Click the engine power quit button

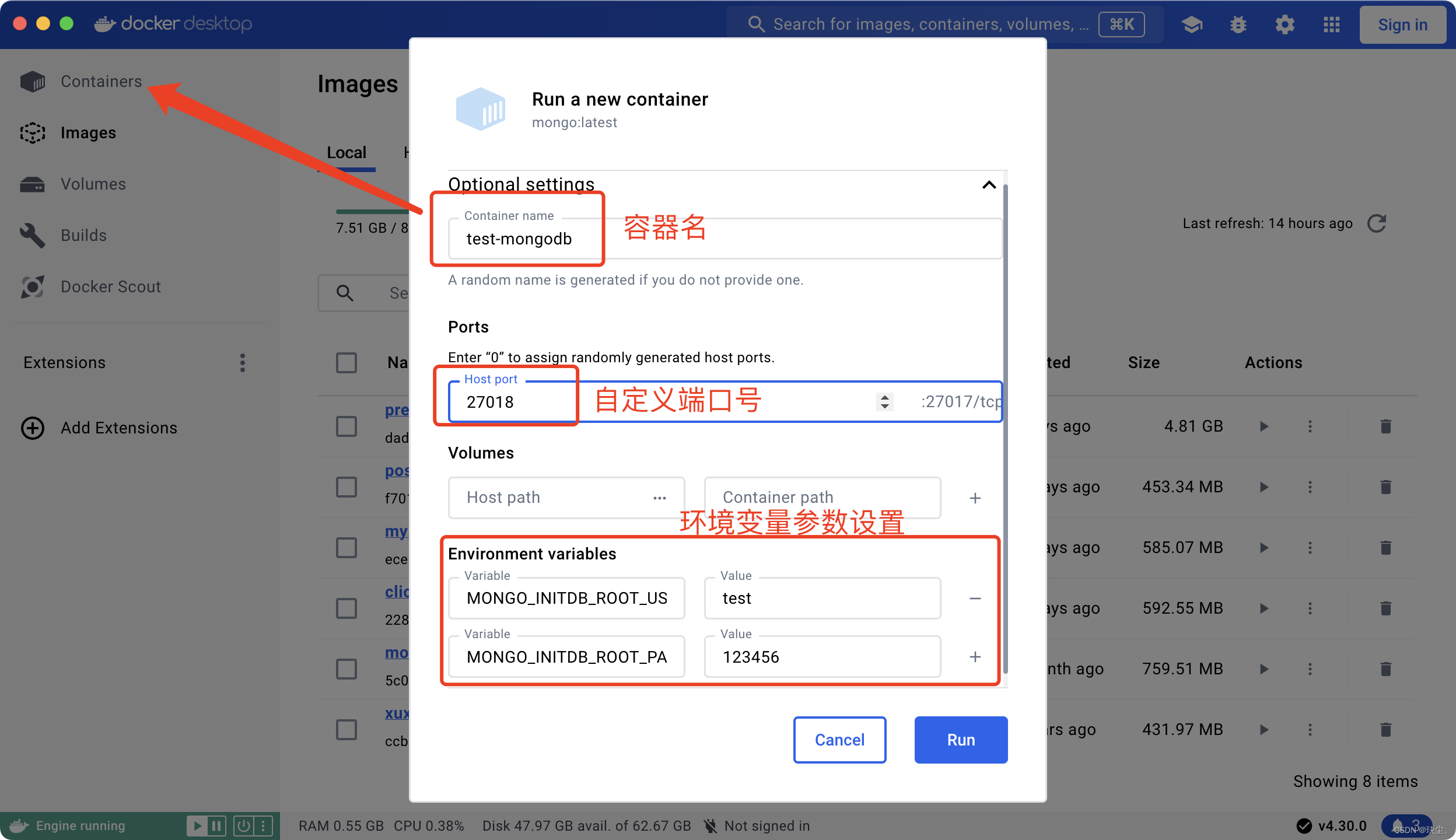[x=243, y=826]
